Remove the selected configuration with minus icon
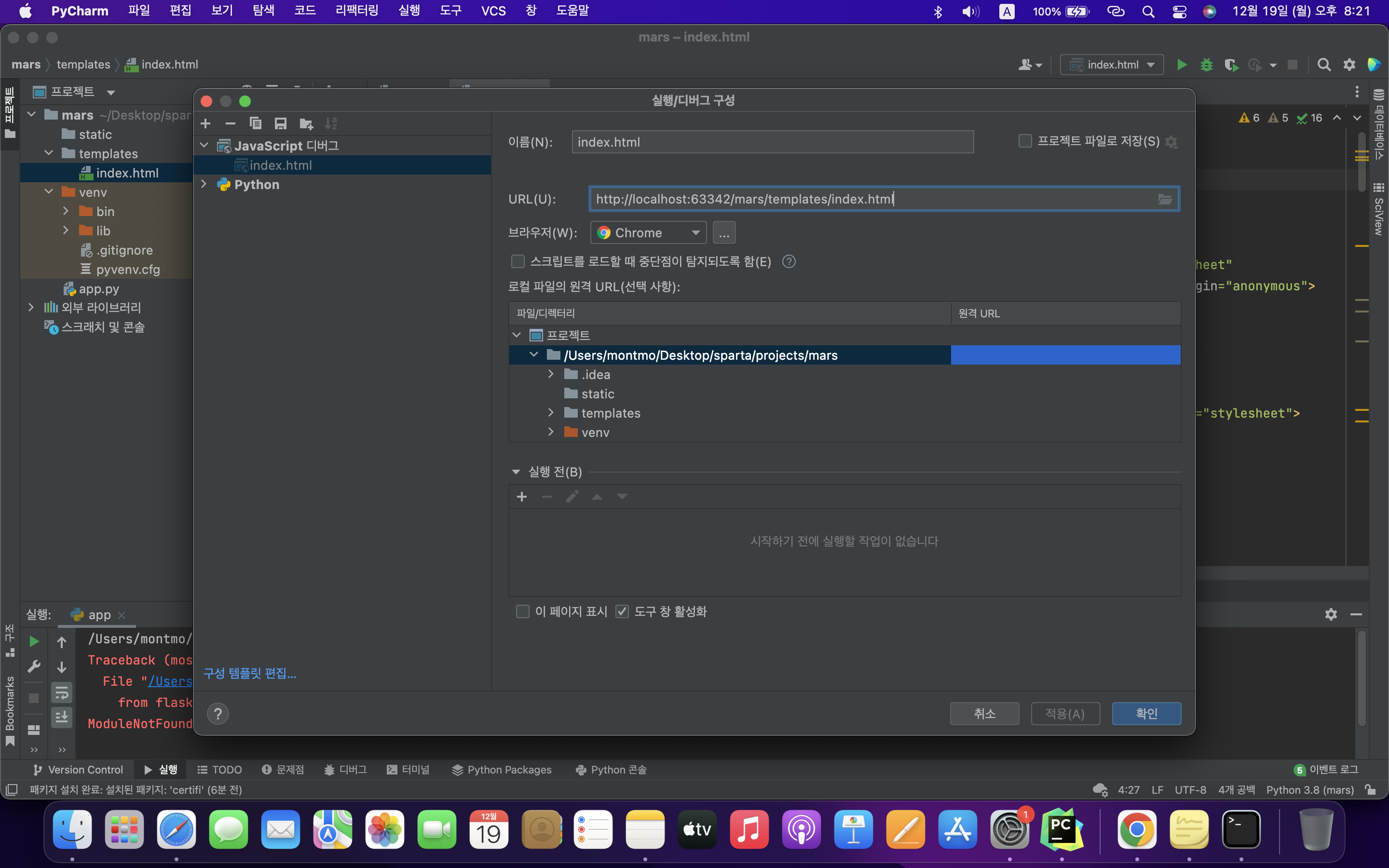This screenshot has height=868, width=1389. pos(230,123)
